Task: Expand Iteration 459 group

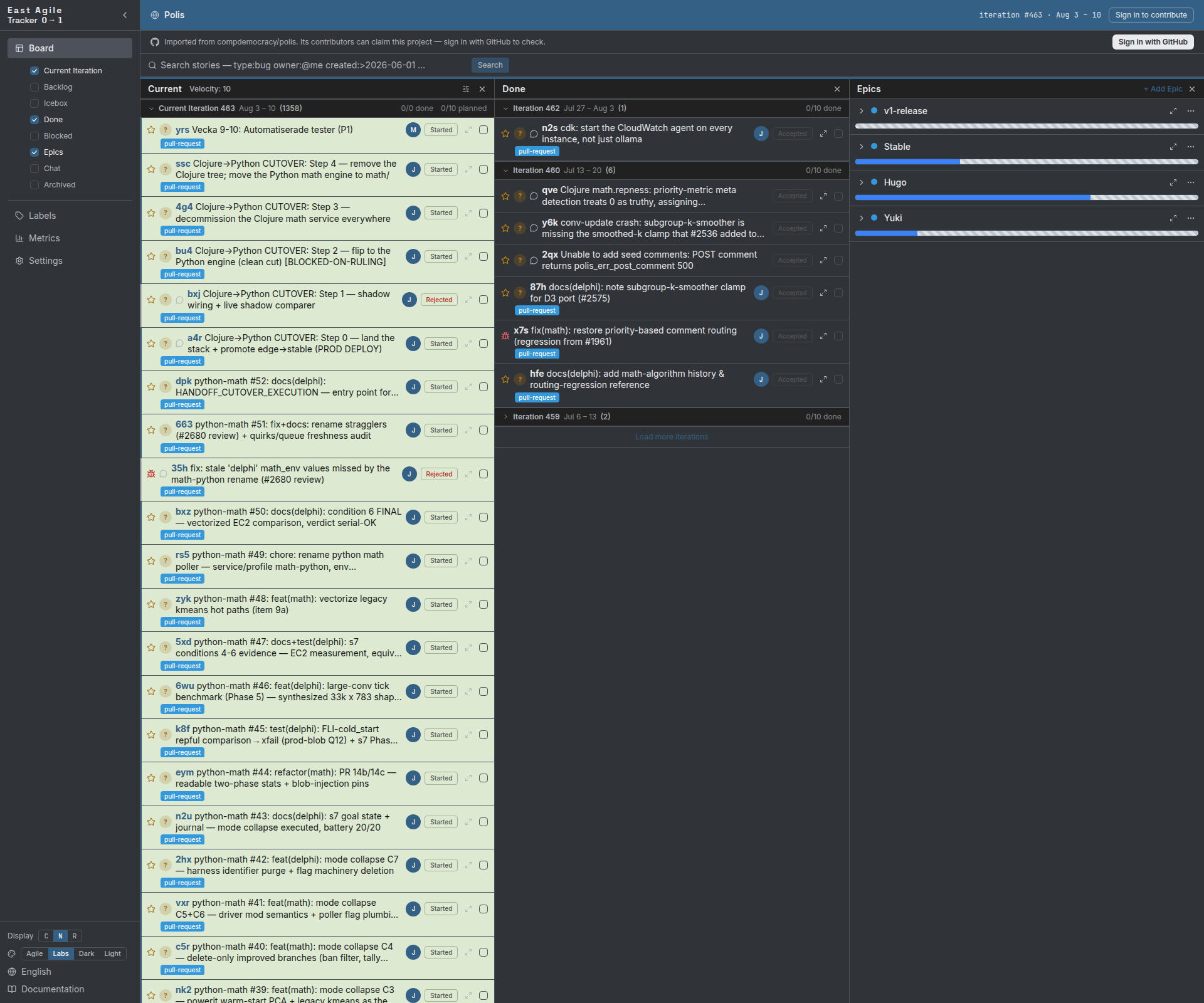Action: [x=506, y=417]
